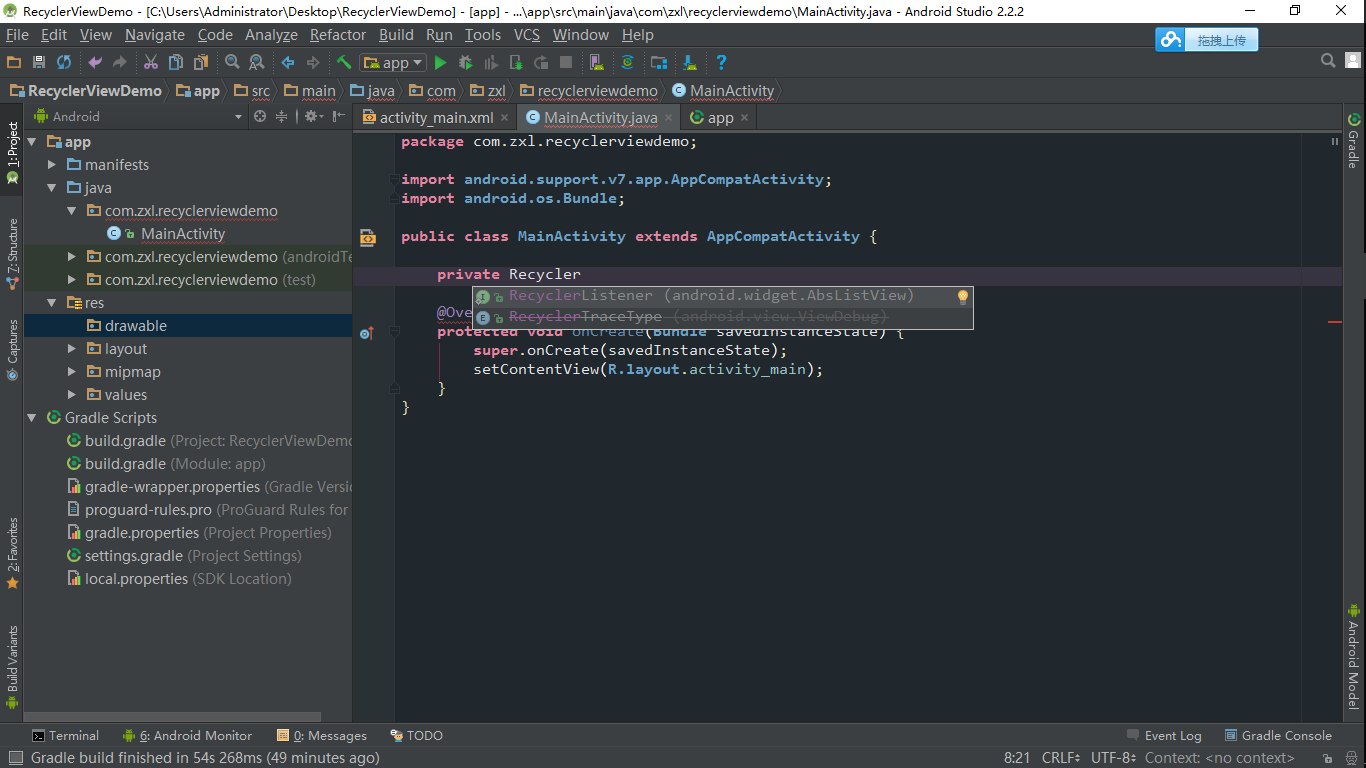Screen dimensions: 1366x768
Task: Click the grey Stop square icon
Action: coord(565,62)
